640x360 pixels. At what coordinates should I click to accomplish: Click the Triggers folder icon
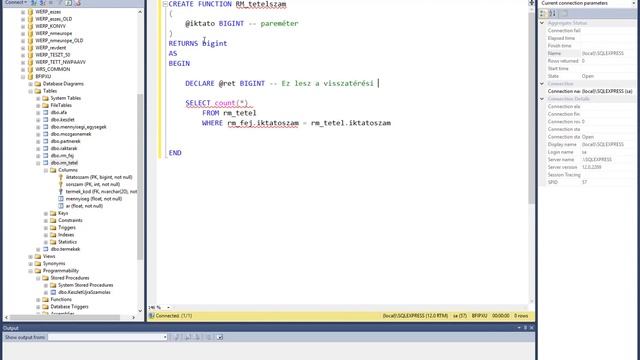pos(53,227)
